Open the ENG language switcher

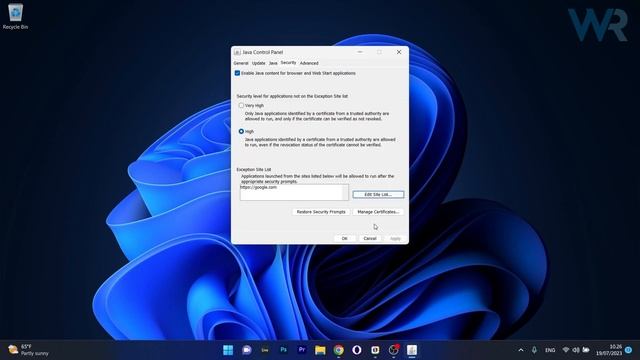(x=550, y=350)
